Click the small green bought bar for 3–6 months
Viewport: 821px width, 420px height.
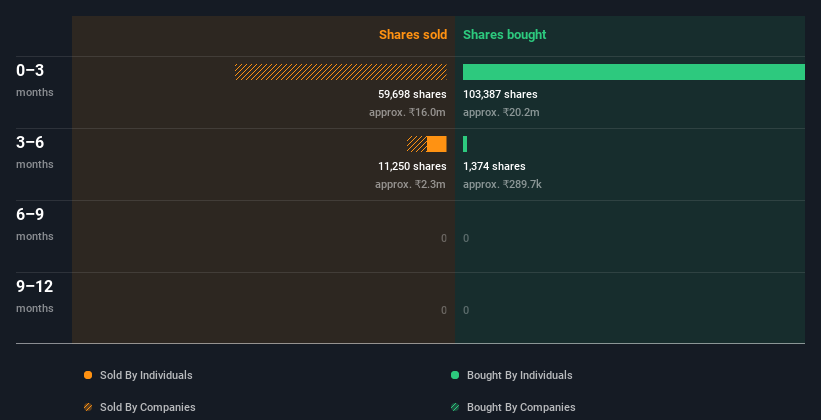coord(465,144)
